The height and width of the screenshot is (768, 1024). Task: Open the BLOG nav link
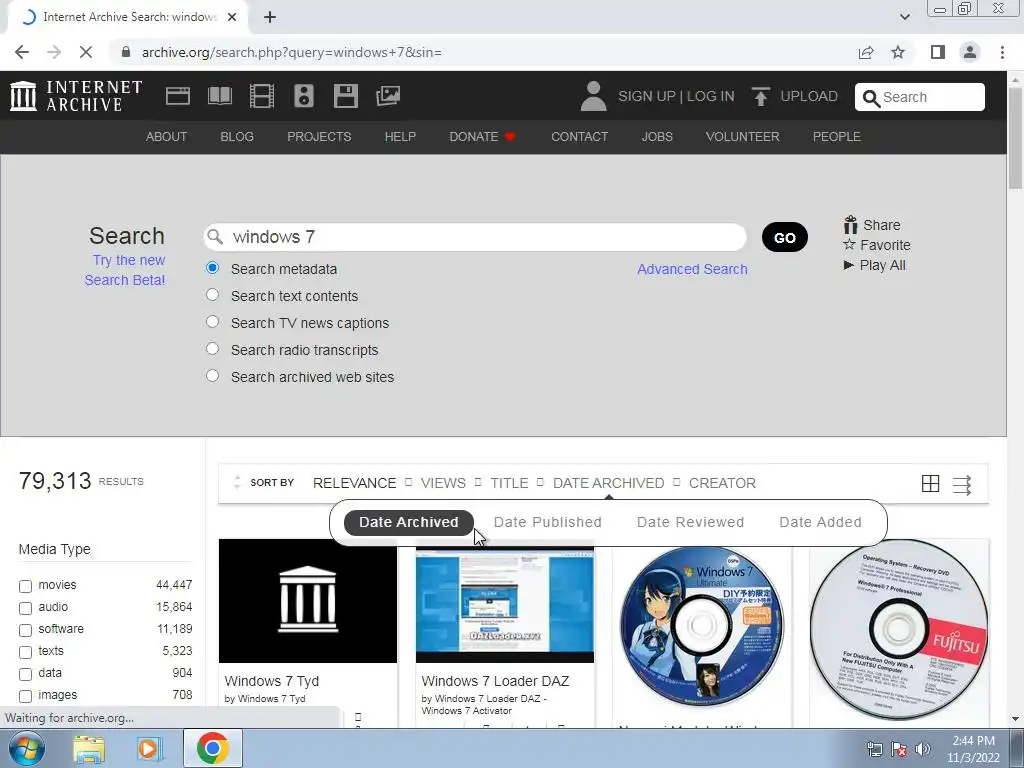237,136
